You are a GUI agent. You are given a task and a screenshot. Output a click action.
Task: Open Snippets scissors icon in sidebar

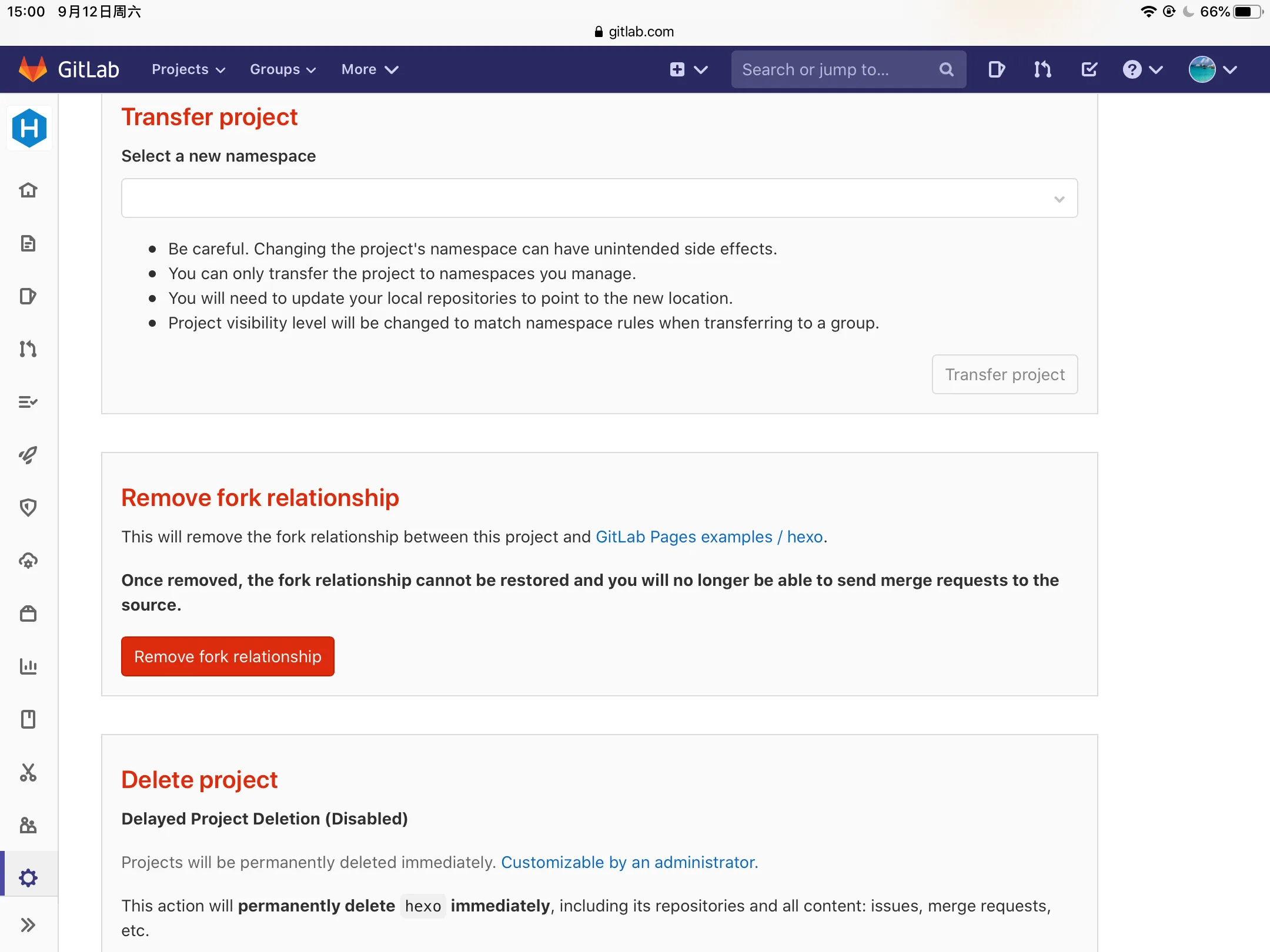pos(28,772)
